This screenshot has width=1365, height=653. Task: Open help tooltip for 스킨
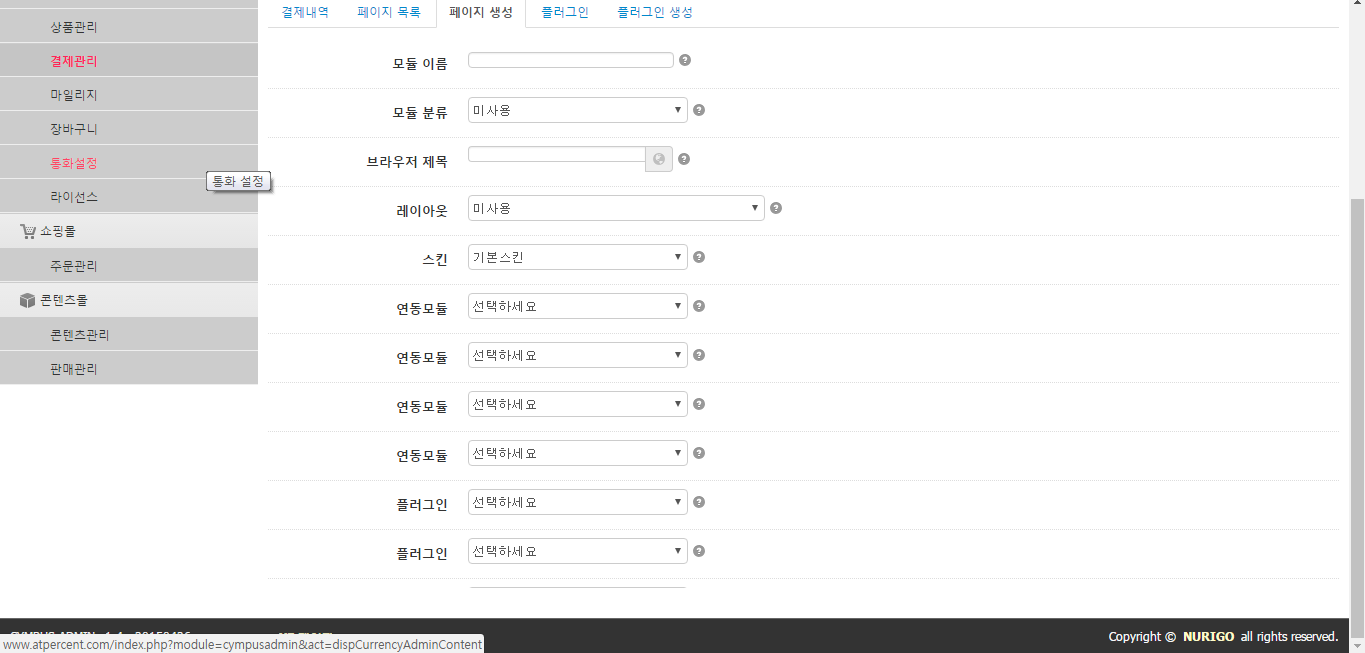pos(698,257)
